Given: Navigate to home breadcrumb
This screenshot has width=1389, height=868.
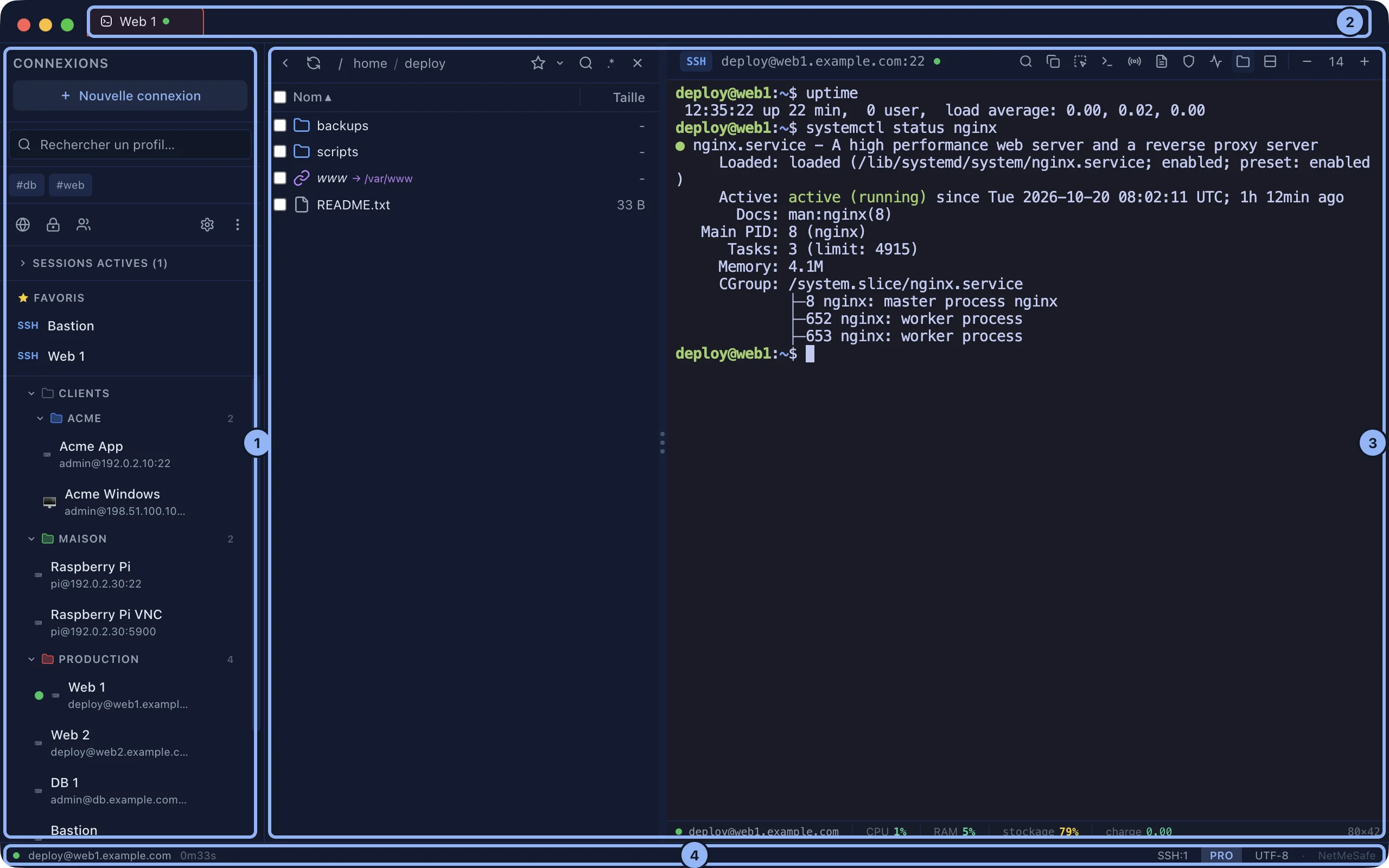Looking at the screenshot, I should point(370,63).
